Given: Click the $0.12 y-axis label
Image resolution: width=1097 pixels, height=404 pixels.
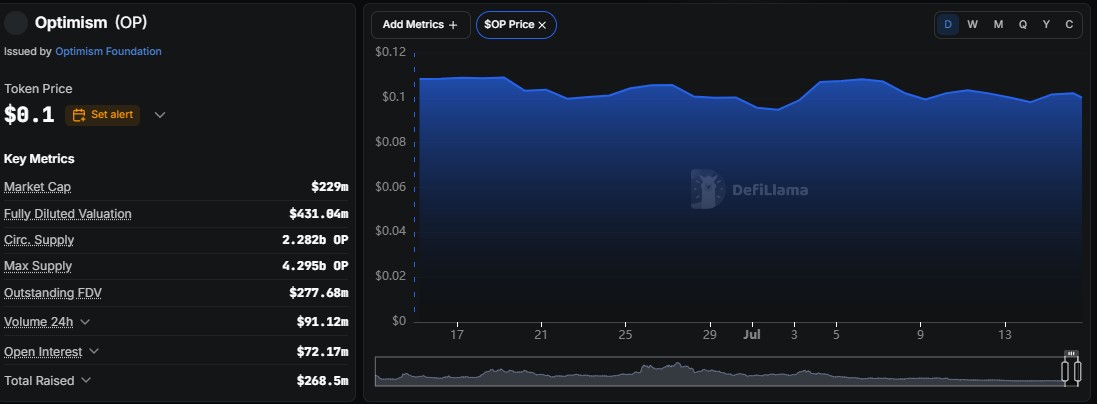Looking at the screenshot, I should 390,52.
